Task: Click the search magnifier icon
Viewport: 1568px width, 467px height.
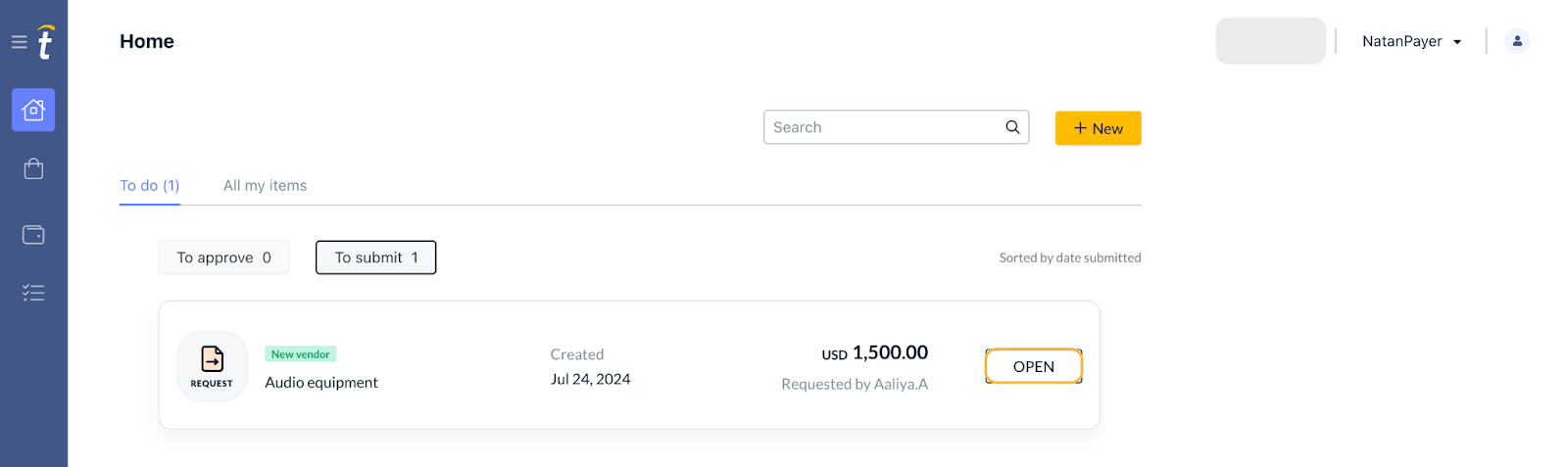Action: click(1012, 127)
